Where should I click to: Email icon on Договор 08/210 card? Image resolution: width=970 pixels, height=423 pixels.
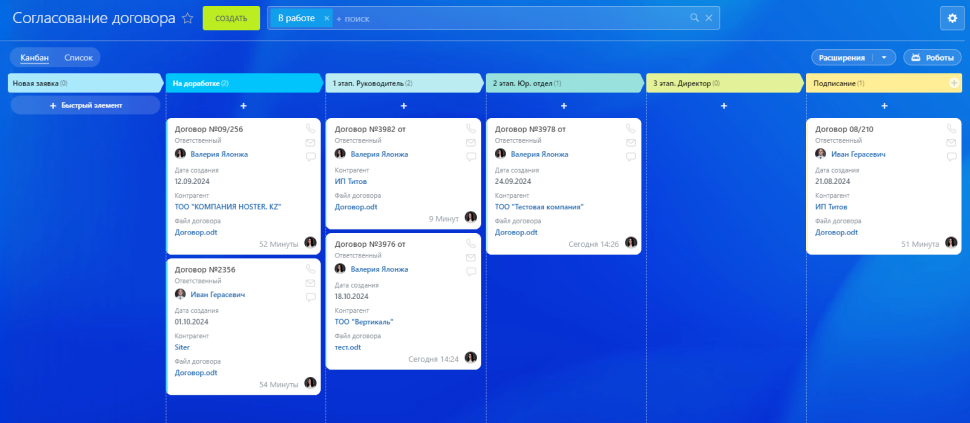(951, 143)
